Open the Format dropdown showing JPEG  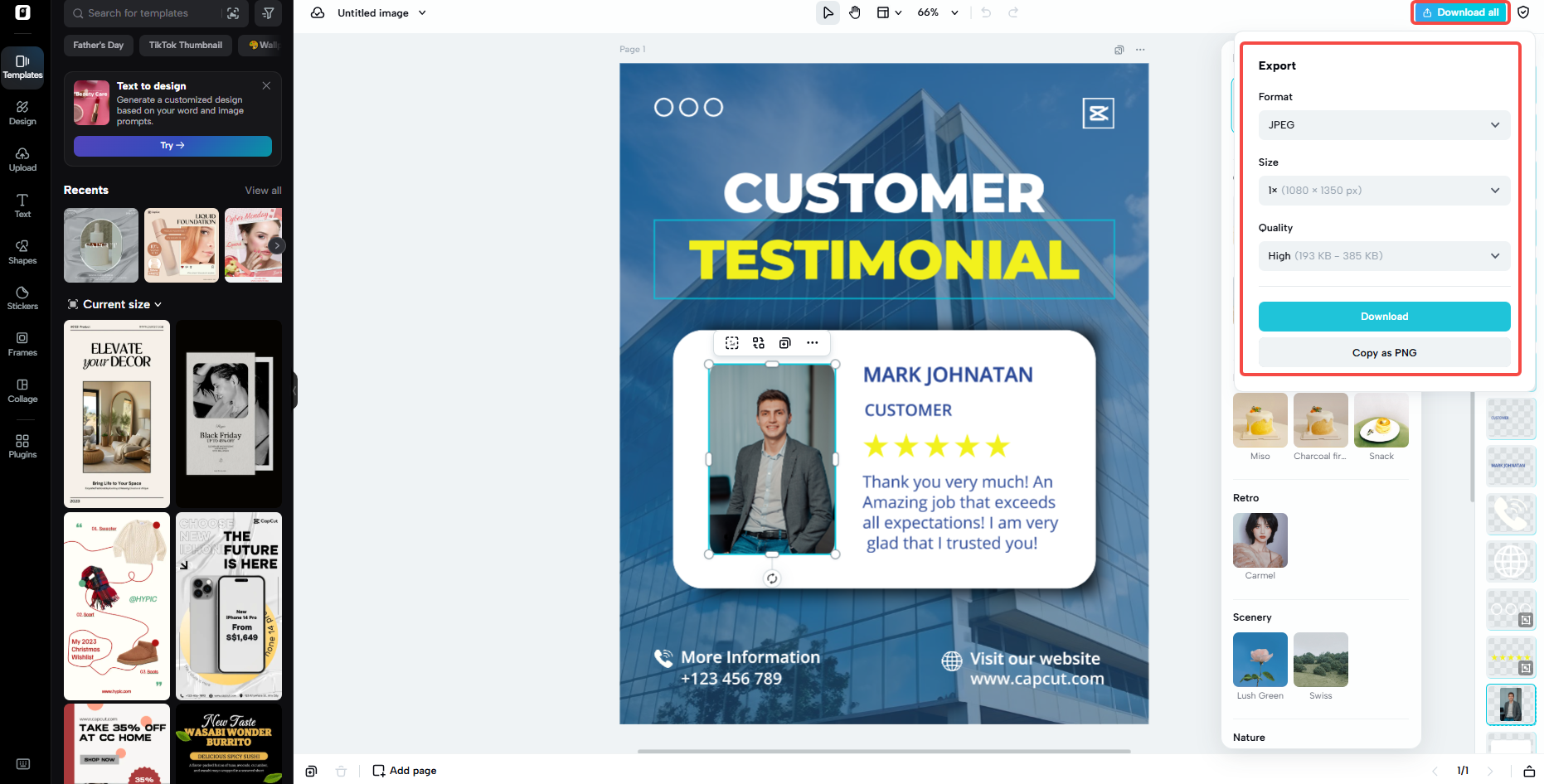pos(1384,125)
